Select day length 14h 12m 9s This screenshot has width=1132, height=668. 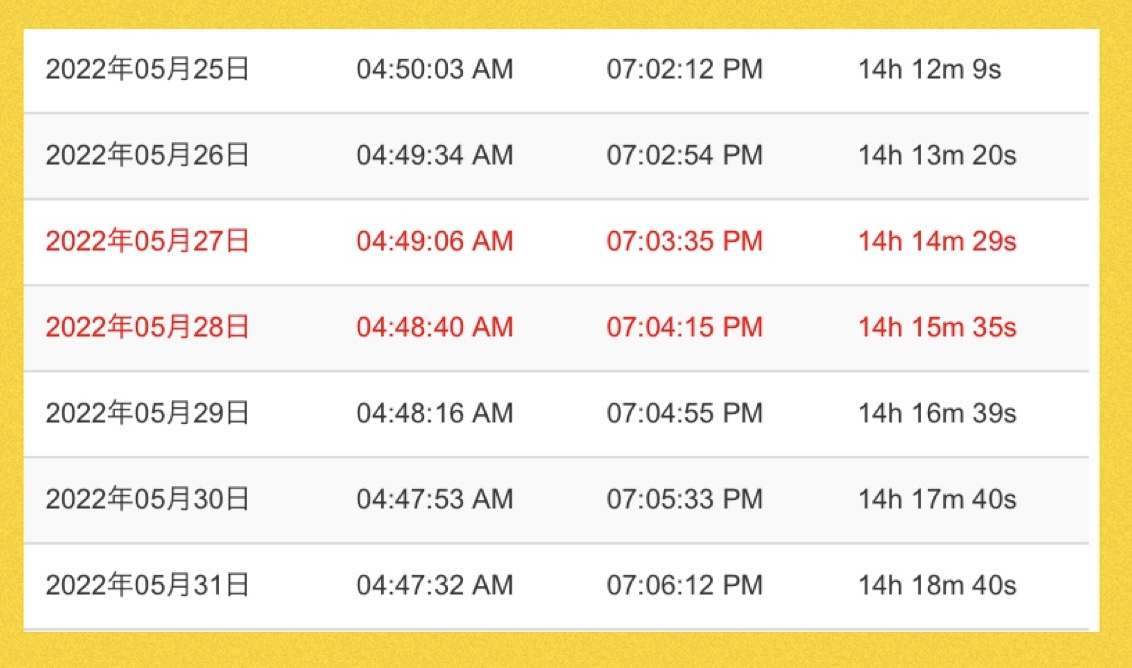tap(929, 69)
